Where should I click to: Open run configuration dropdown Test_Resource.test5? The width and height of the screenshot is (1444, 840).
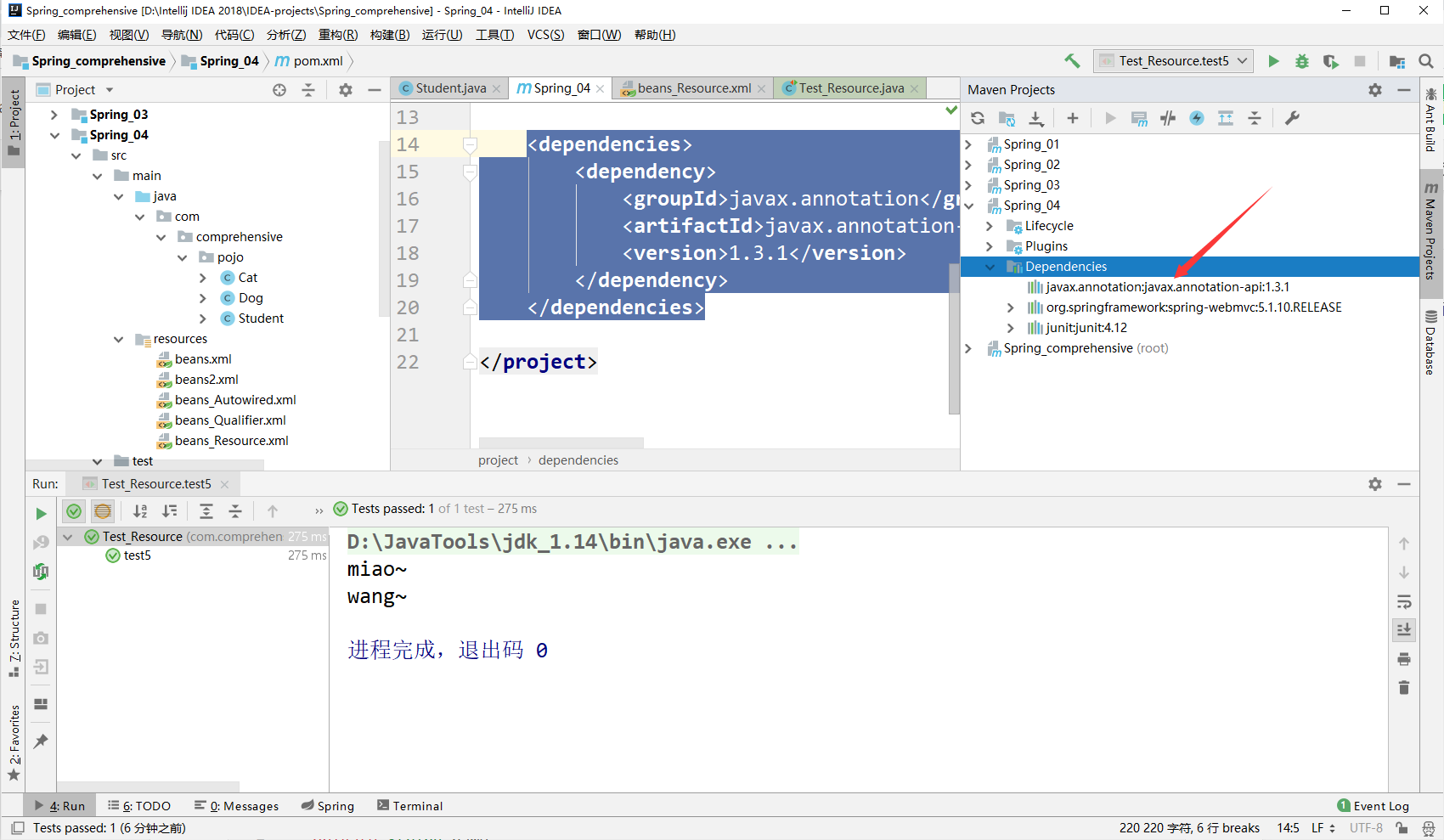click(1174, 61)
